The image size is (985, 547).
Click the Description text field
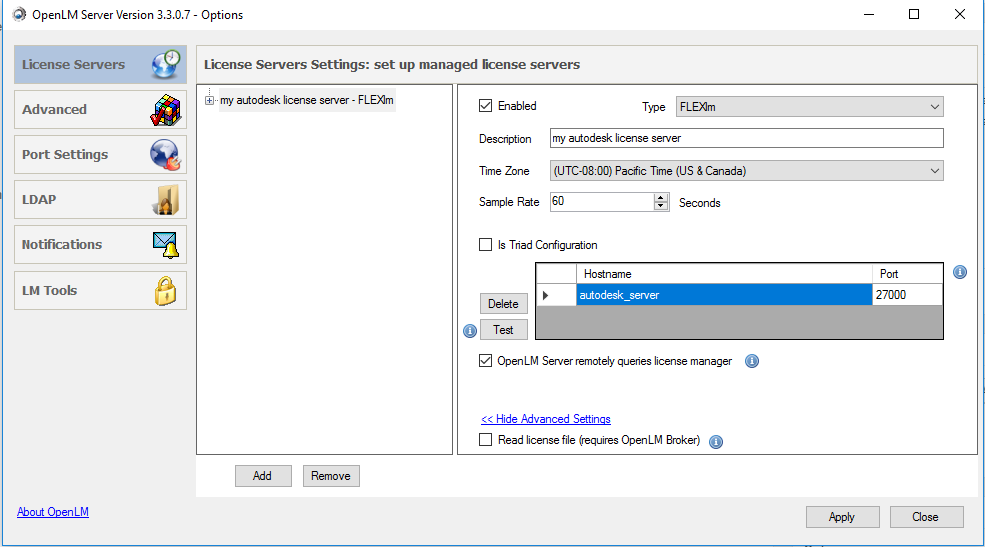[x=746, y=138]
